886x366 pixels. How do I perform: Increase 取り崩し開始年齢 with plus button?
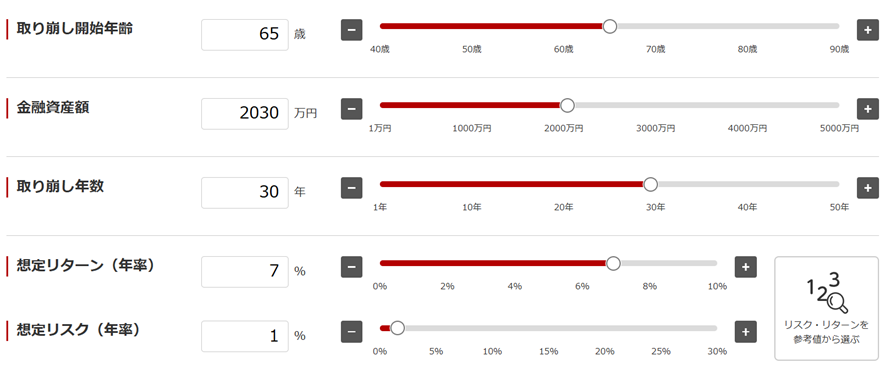tap(868, 30)
